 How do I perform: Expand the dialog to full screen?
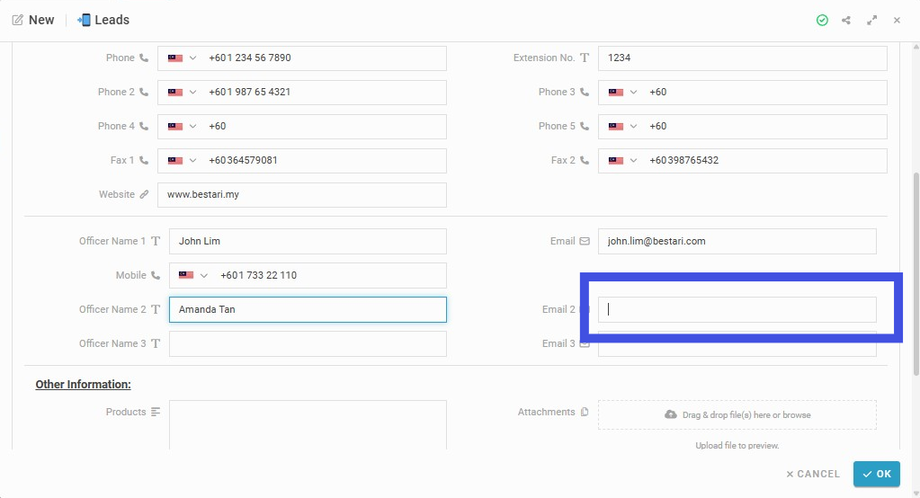click(x=872, y=20)
